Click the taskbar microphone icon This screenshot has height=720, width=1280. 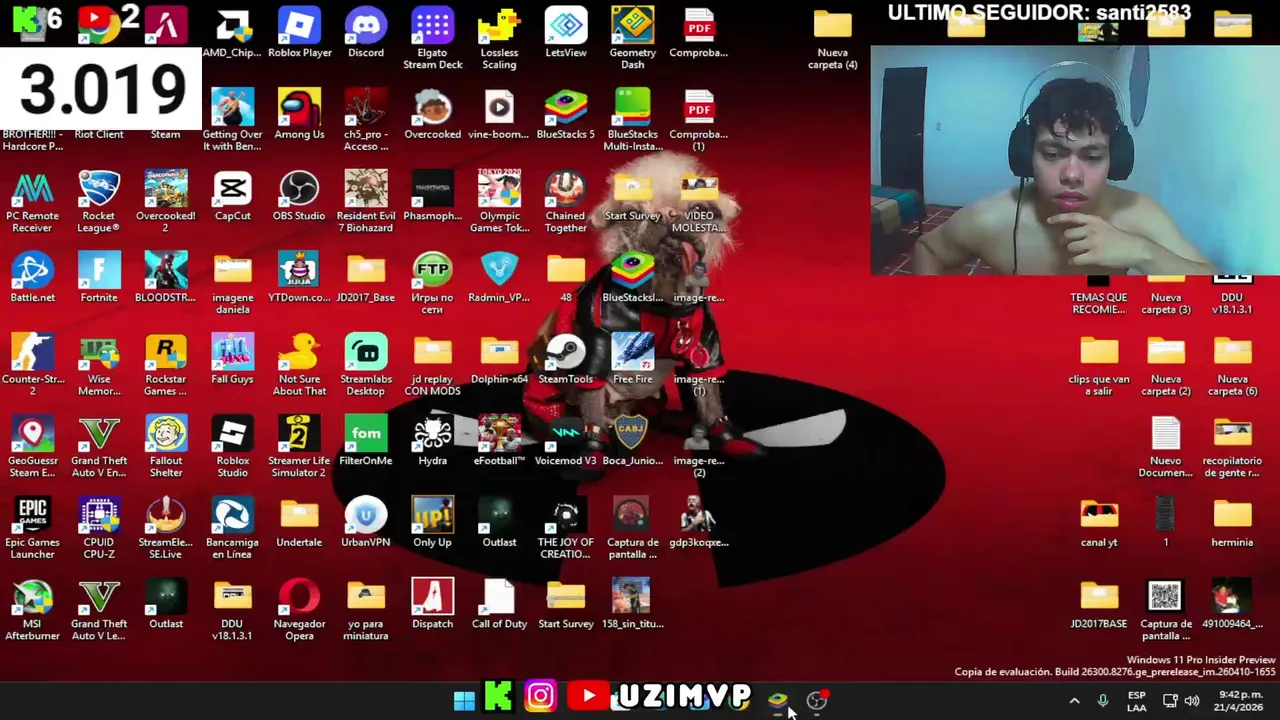[1102, 701]
